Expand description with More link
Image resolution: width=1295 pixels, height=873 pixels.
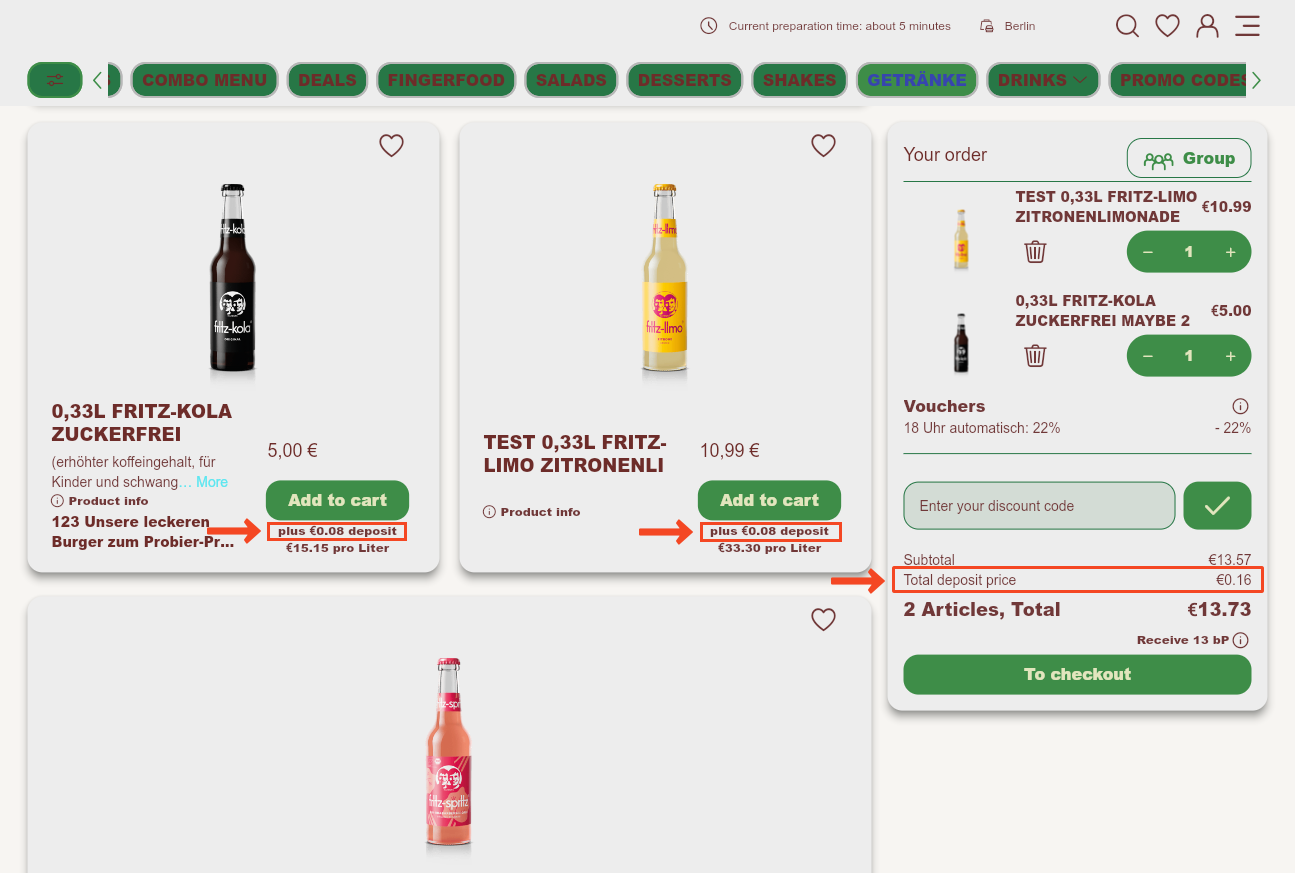click(212, 482)
